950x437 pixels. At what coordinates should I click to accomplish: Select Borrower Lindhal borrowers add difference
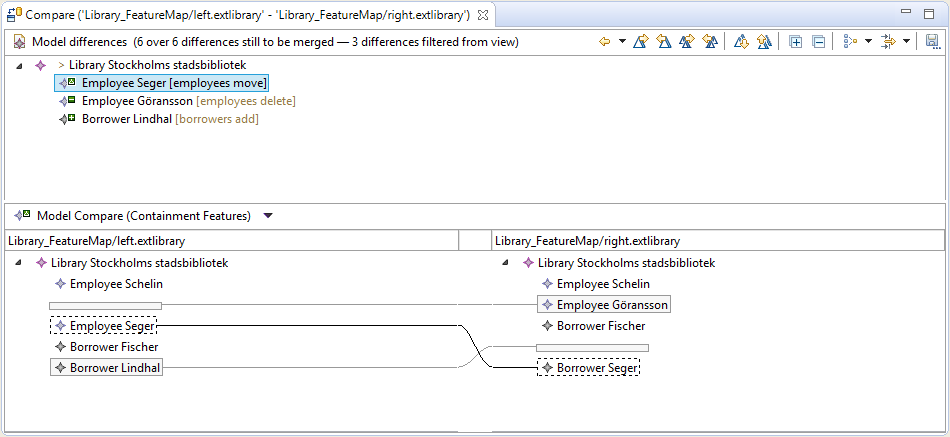point(170,119)
